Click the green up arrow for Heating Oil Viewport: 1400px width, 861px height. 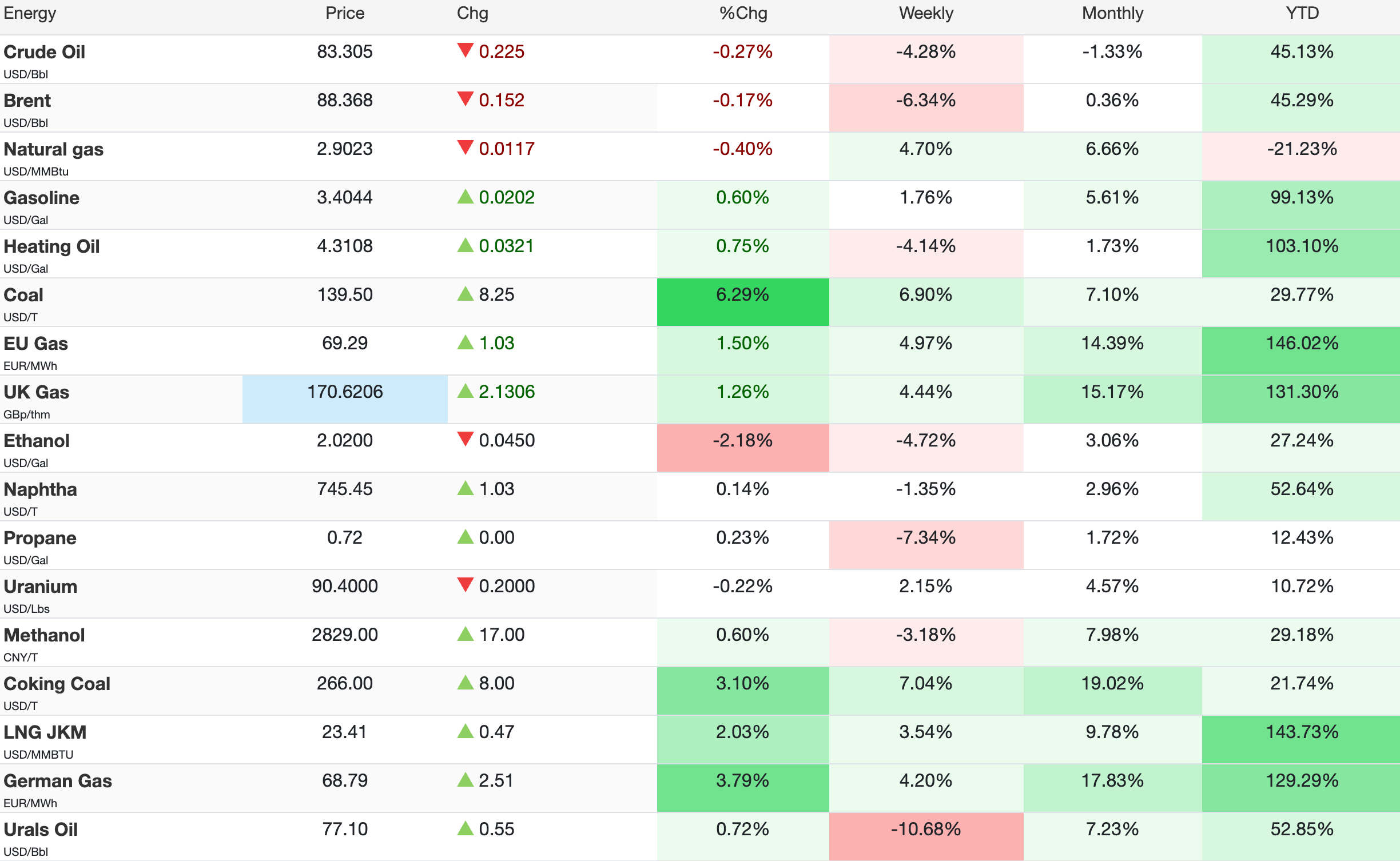(x=466, y=245)
